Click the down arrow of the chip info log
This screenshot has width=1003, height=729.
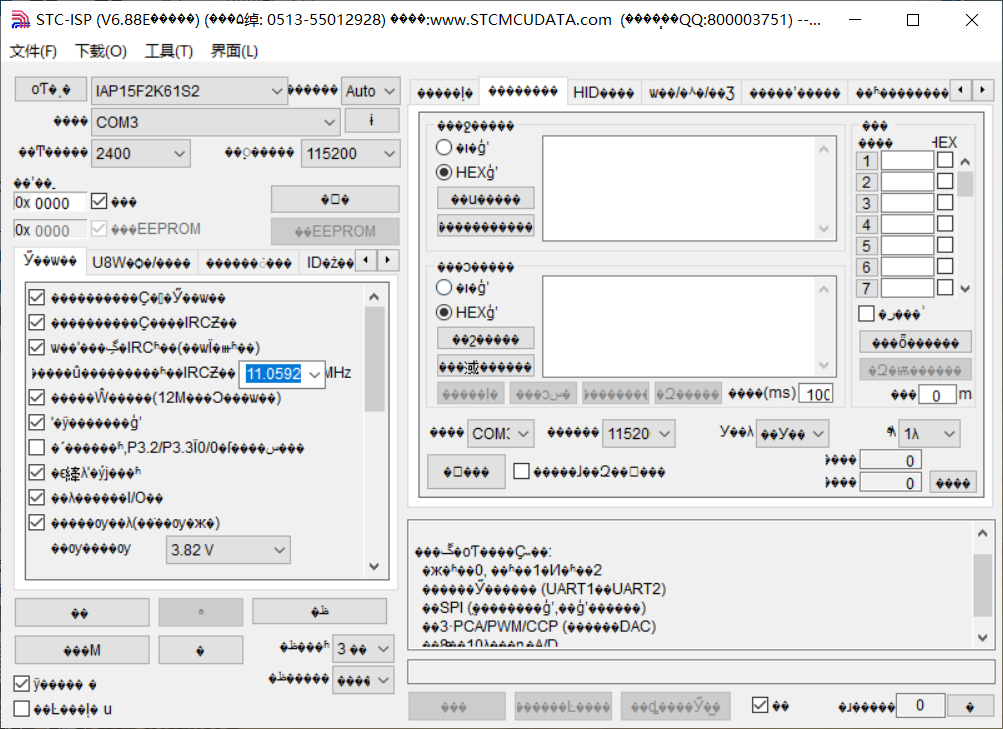click(983, 638)
